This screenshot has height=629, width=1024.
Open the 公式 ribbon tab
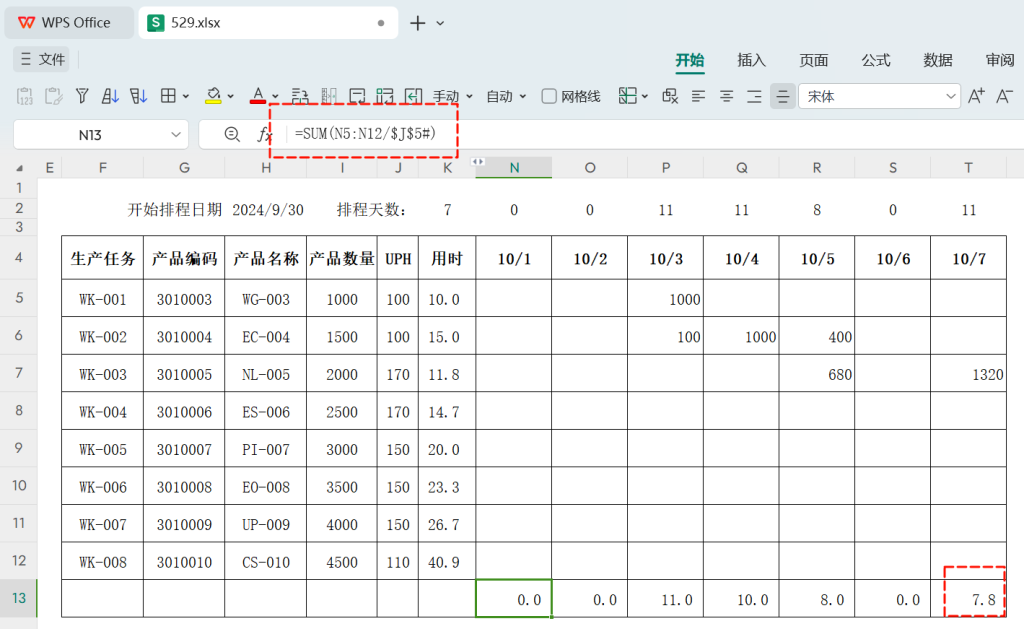[876, 60]
